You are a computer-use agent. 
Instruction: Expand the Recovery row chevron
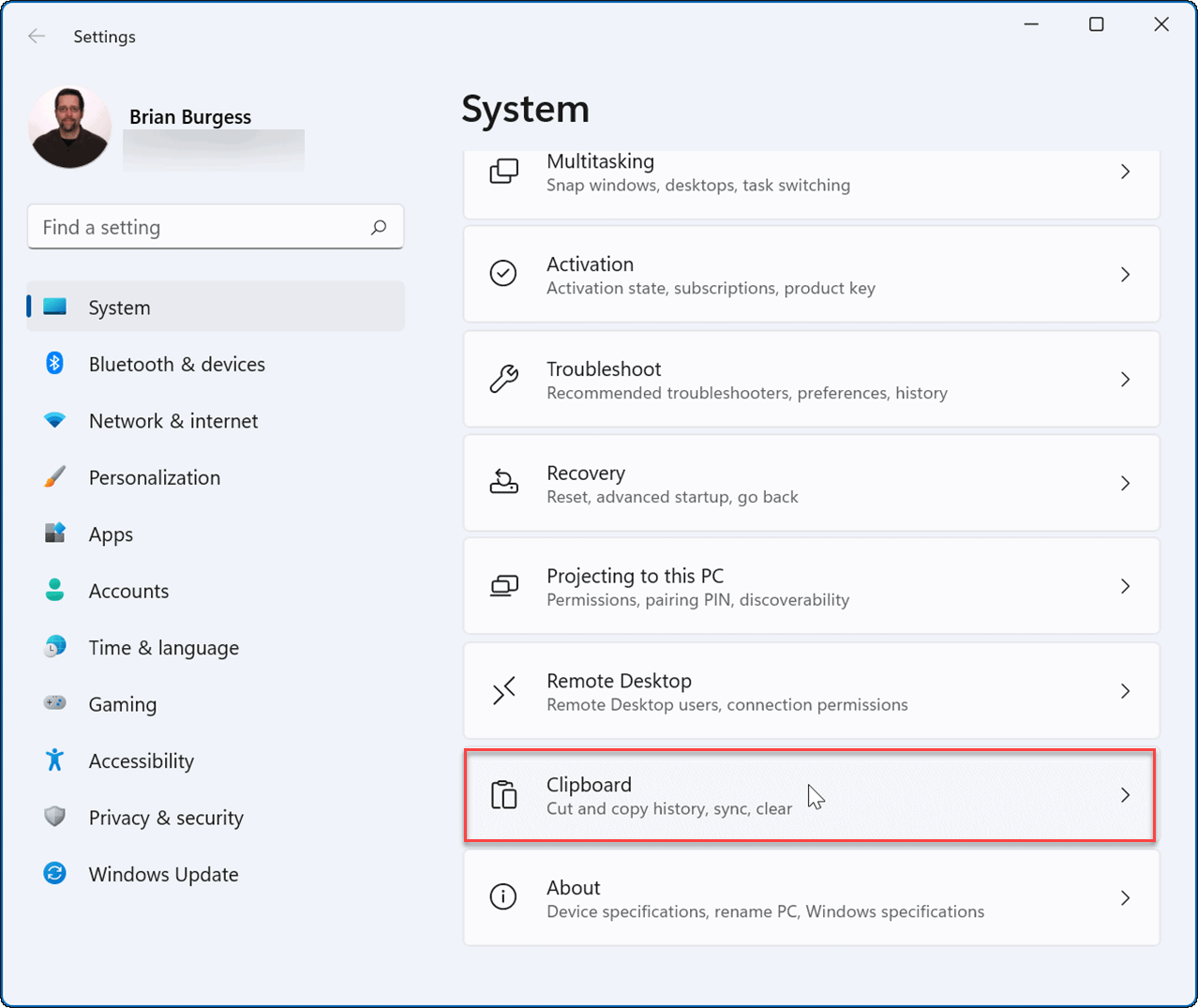(x=1126, y=483)
